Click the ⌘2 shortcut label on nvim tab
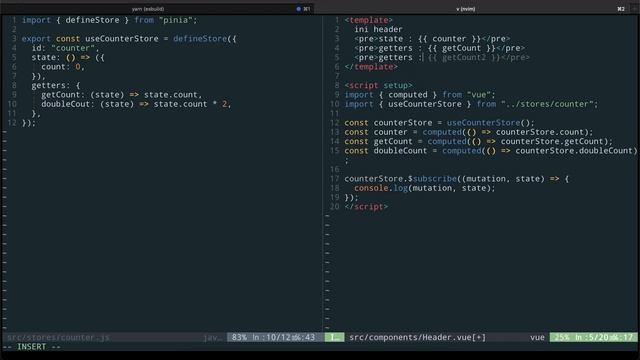640x360 pixels. (621, 9)
